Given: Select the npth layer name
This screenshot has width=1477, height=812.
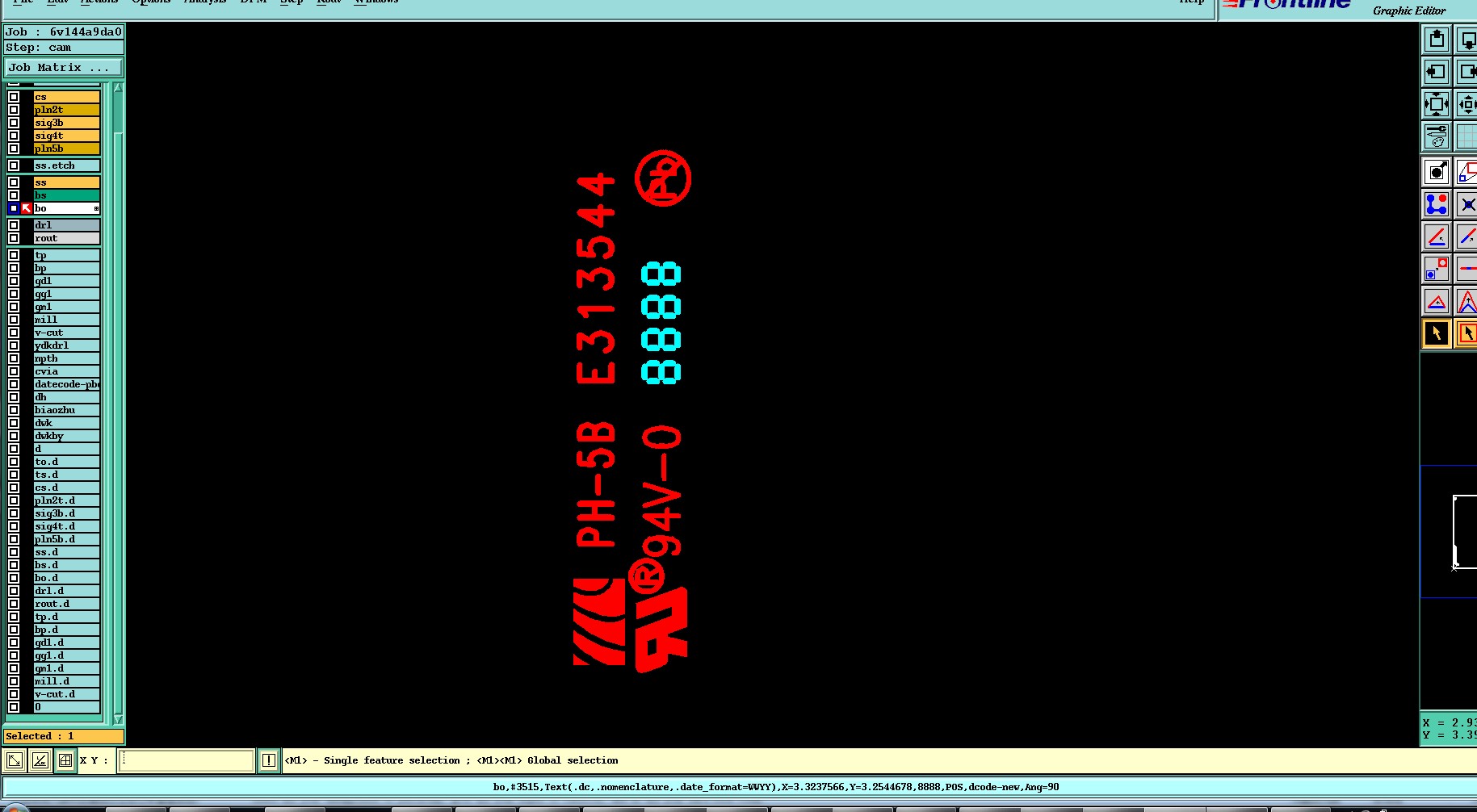Looking at the screenshot, I should point(67,358).
